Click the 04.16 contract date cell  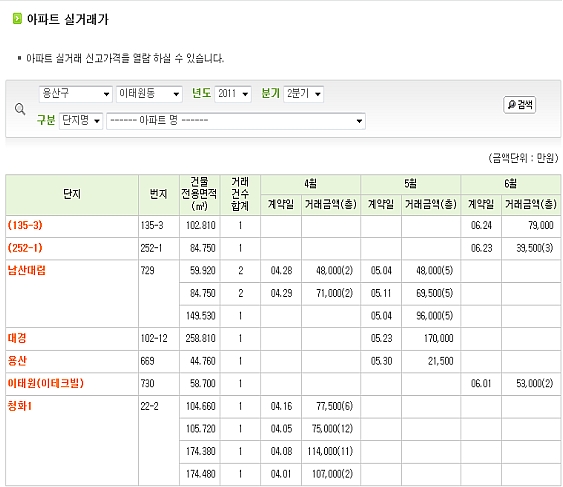281,406
